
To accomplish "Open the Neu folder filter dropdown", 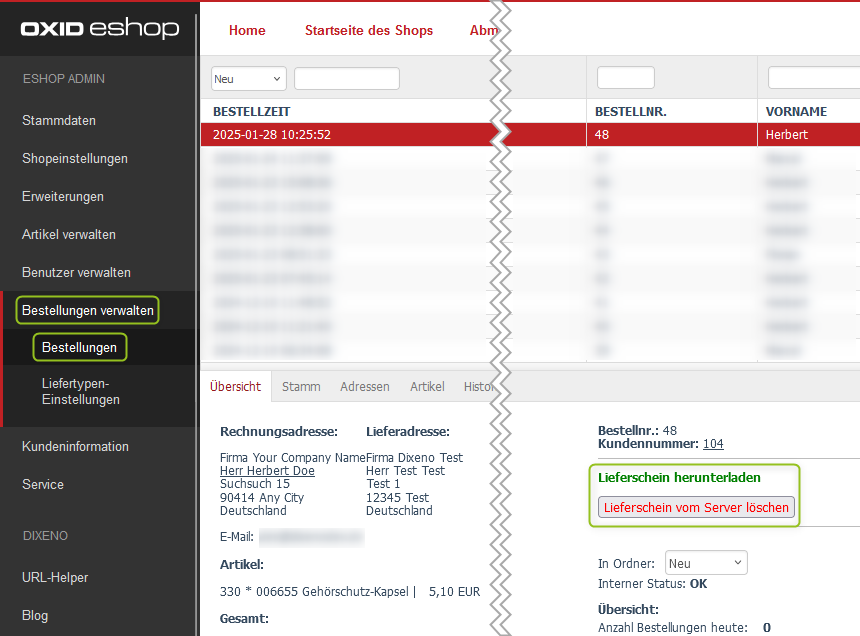I will (x=248, y=79).
